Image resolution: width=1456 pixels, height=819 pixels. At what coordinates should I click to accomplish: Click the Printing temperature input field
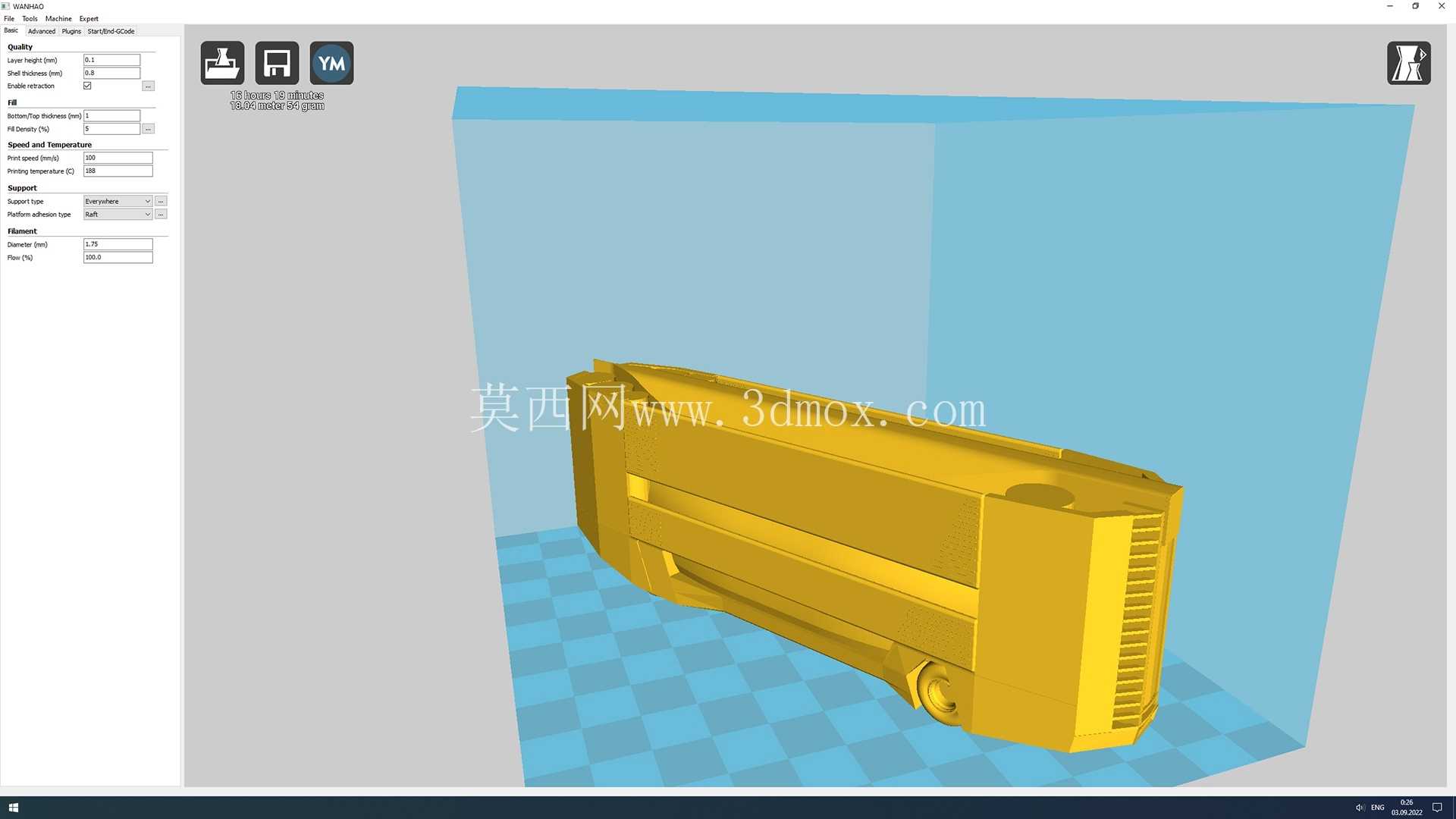[x=118, y=171]
